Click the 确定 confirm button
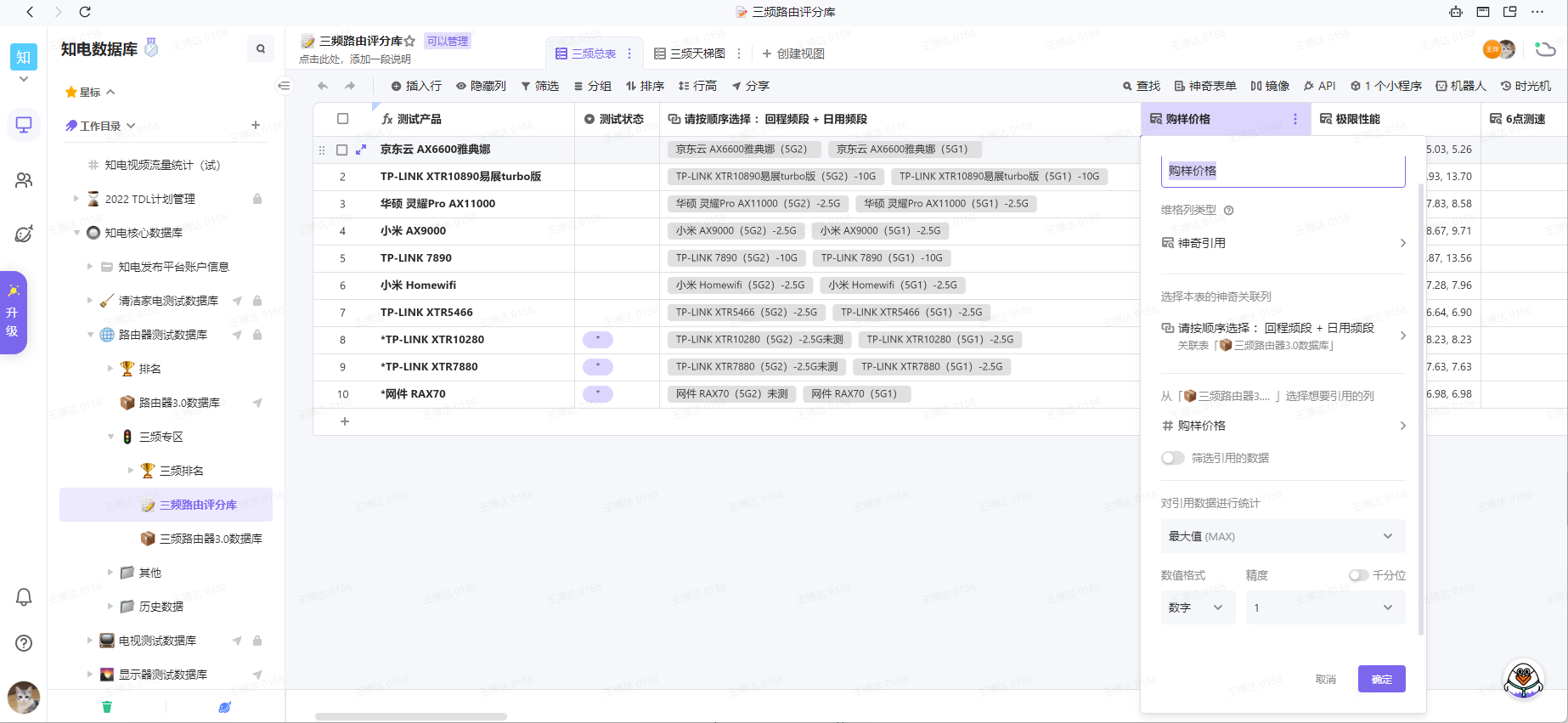This screenshot has height=723, width=1568. pyautogui.click(x=1381, y=679)
